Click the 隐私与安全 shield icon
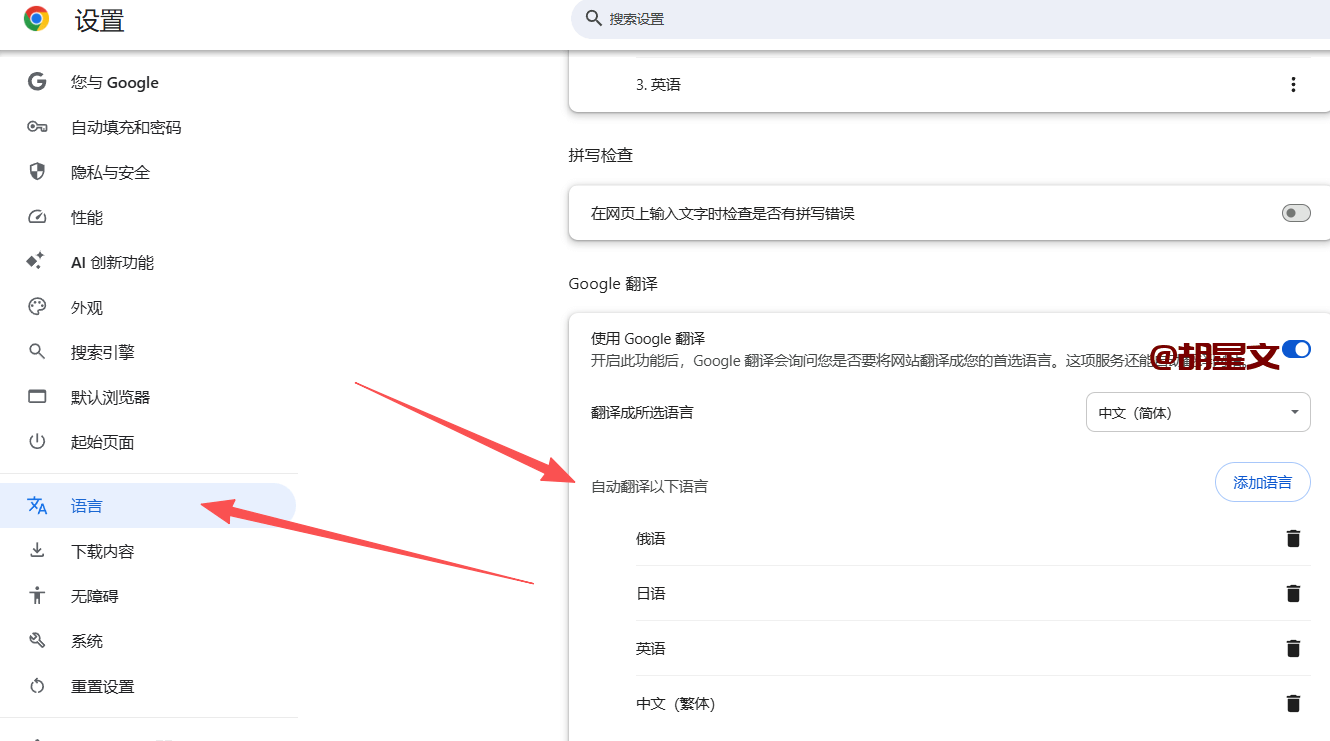1330x741 pixels. (37, 172)
